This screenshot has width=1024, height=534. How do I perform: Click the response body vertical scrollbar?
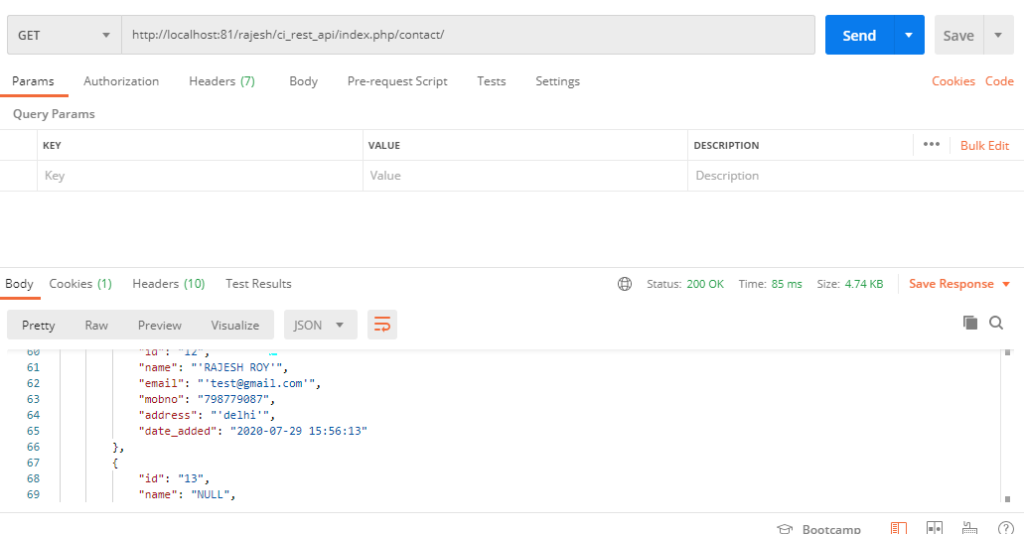(1008, 426)
